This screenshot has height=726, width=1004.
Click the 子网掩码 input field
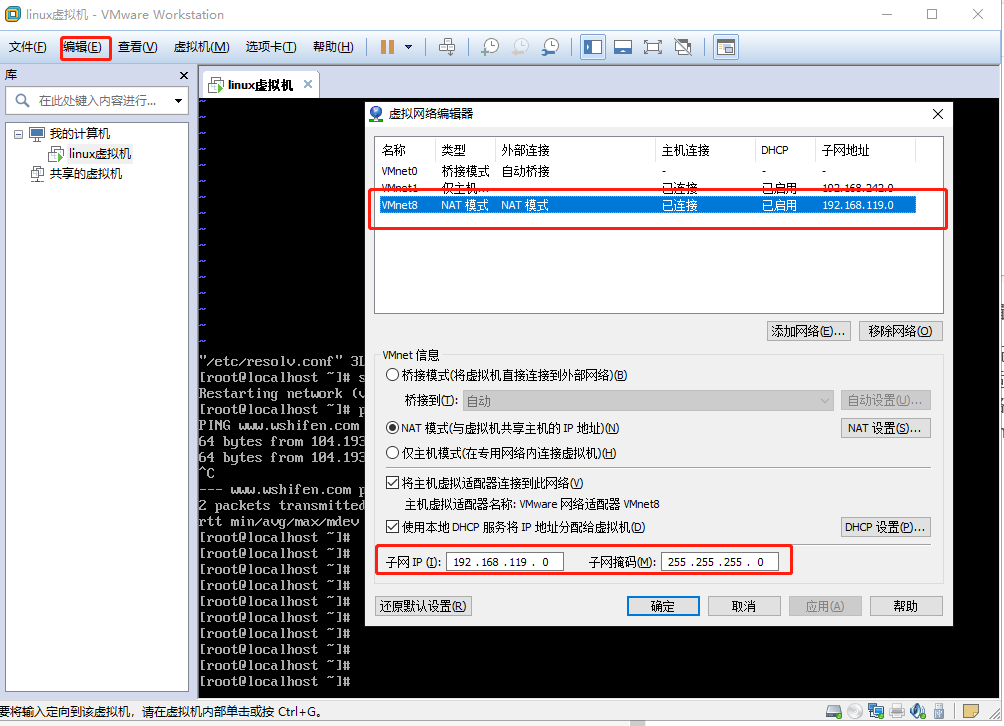[x=720, y=561]
